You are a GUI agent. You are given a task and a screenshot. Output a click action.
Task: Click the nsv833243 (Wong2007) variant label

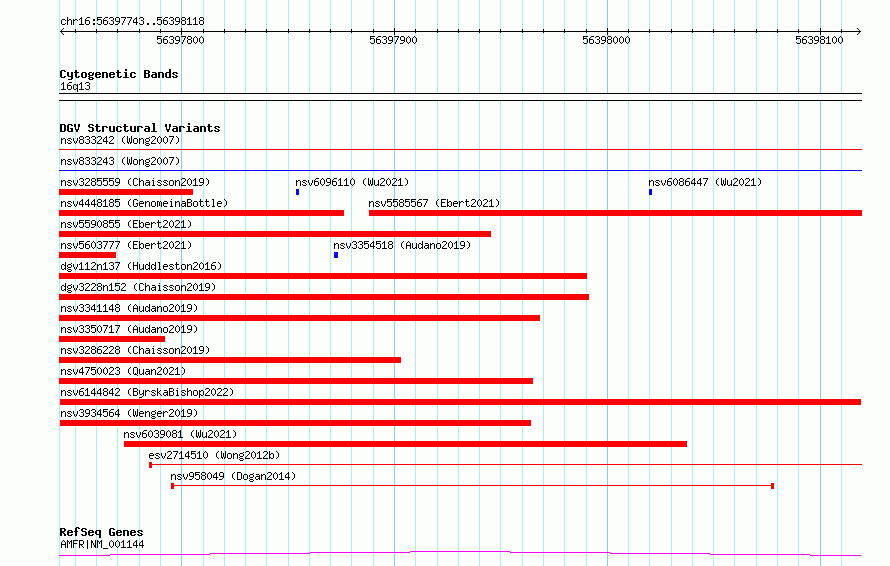pyautogui.click(x=120, y=161)
